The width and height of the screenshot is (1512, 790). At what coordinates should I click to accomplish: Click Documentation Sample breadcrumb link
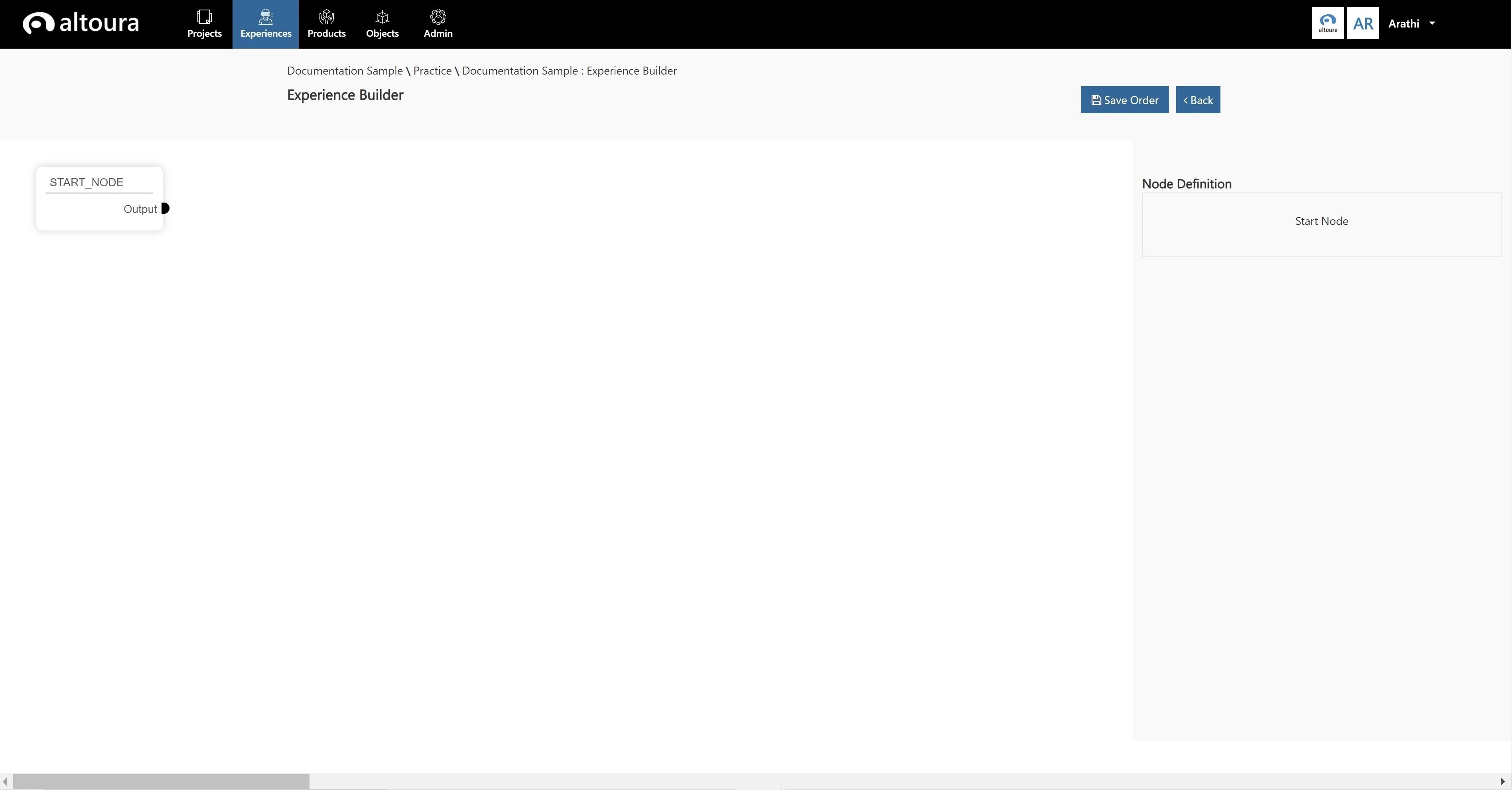[345, 71]
